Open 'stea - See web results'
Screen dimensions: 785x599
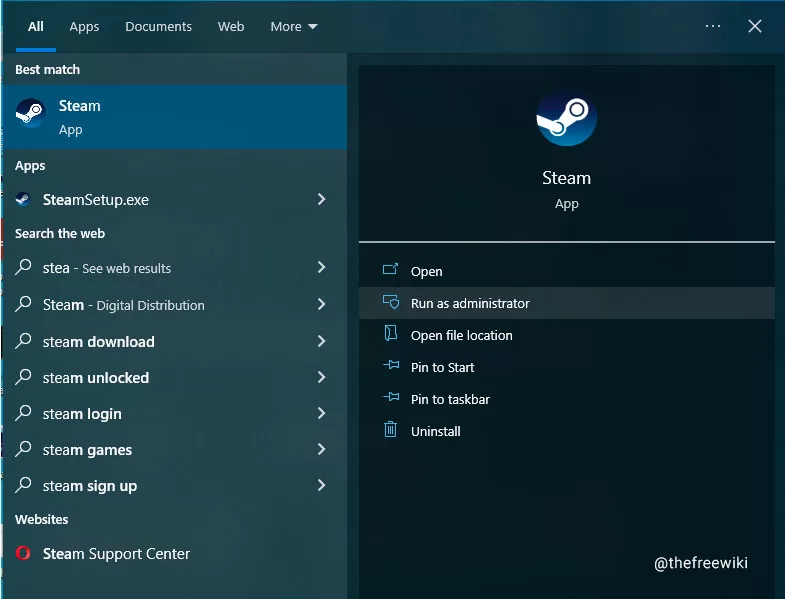[x=107, y=268]
